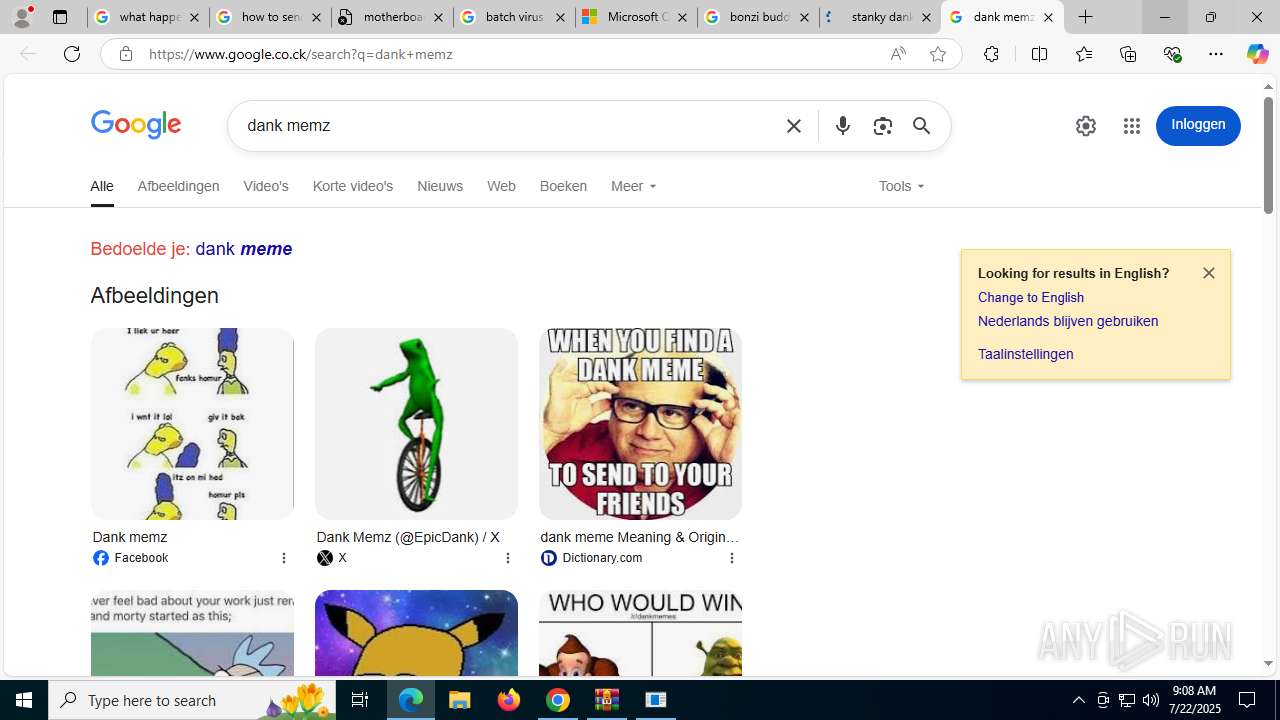Image resolution: width=1280 pixels, height=720 pixels.
Task: Open Taalinstellingen link
Action: tap(1026, 354)
